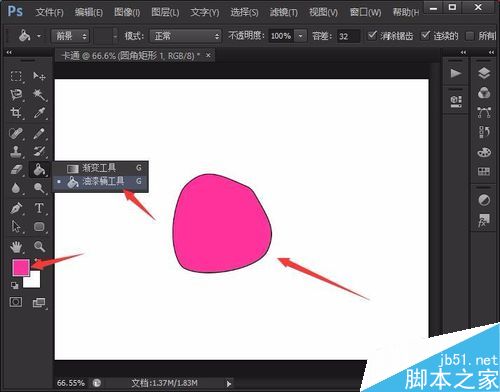Open the File menu
Image resolution: width=500 pixels, height=392 pixels.
pyautogui.click(x=49, y=13)
